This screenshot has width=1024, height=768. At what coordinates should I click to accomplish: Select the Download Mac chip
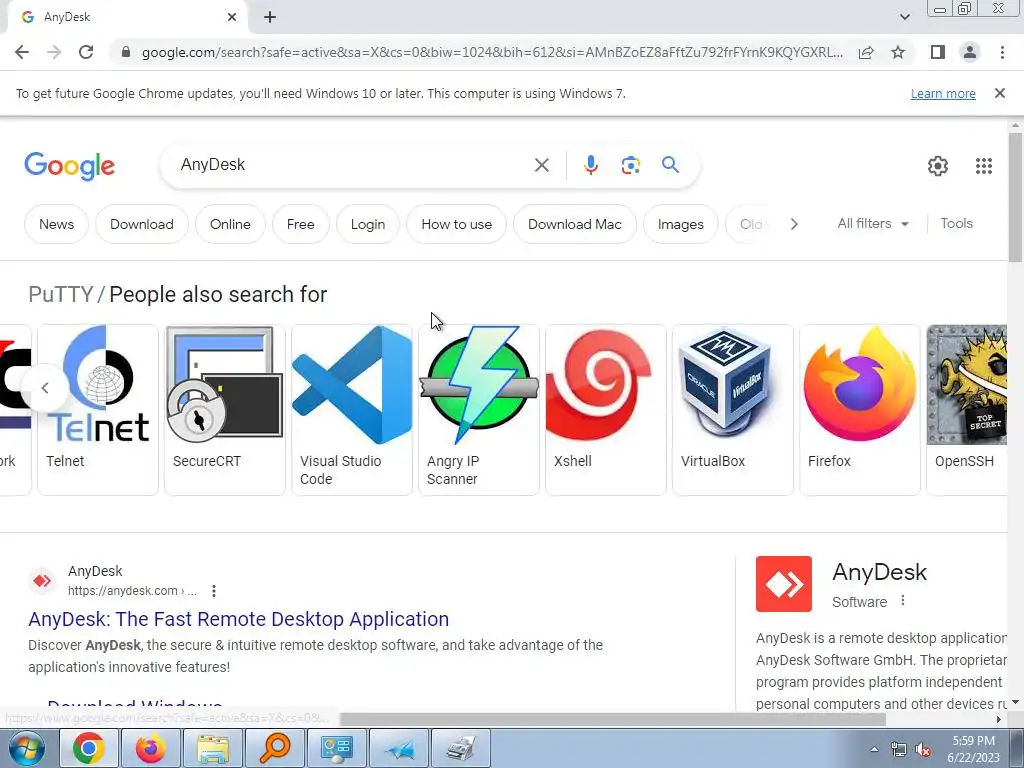tap(575, 224)
